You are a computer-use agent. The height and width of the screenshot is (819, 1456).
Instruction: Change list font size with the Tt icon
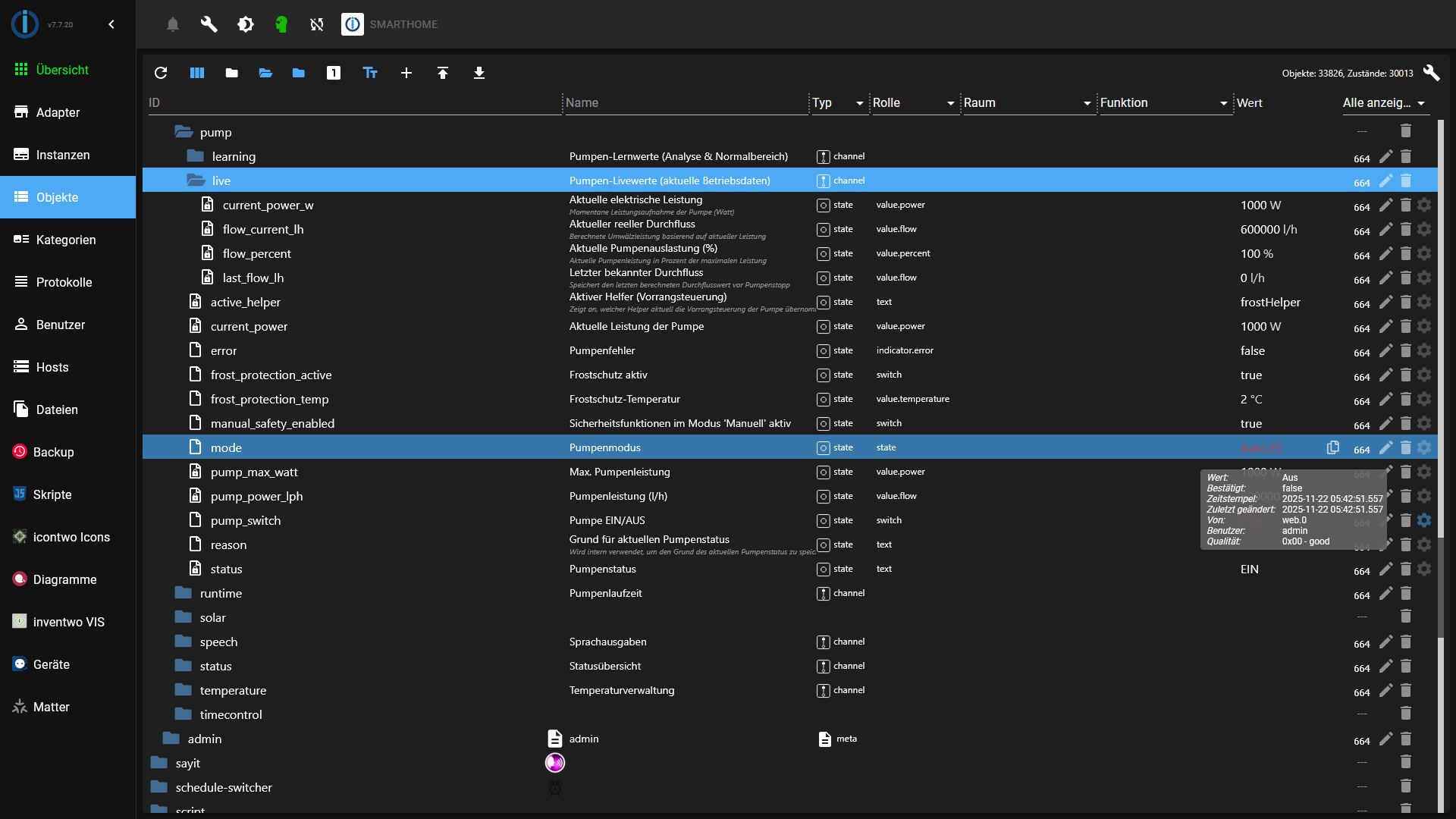pos(369,73)
